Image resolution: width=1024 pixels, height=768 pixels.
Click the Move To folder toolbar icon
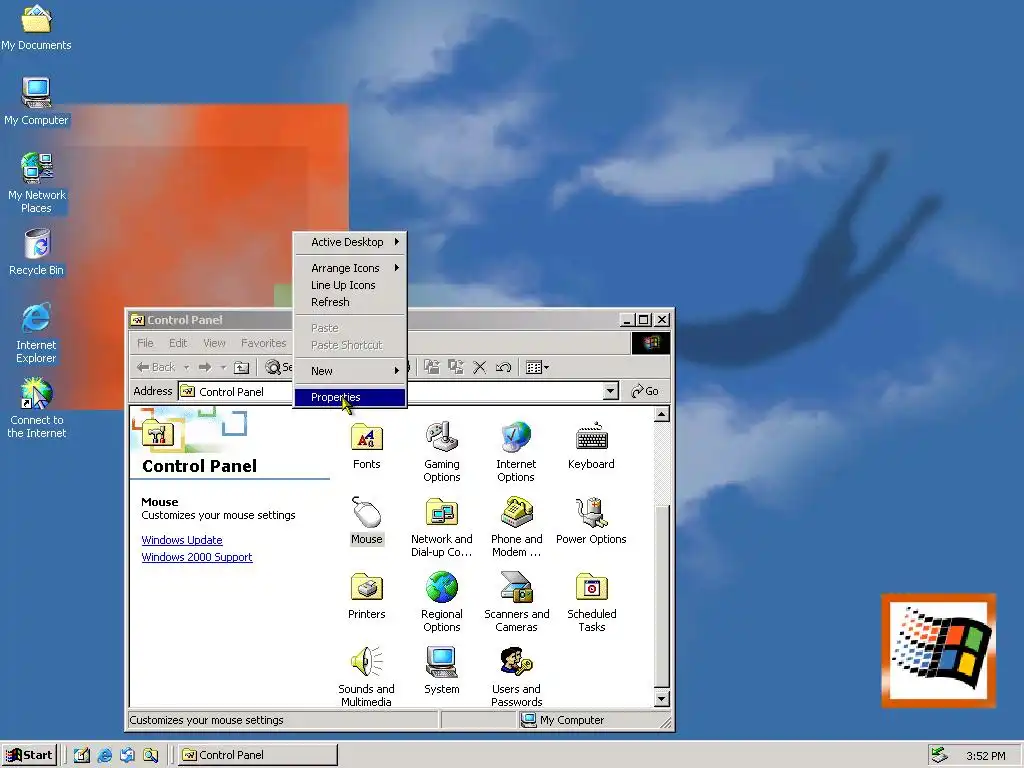(432, 367)
